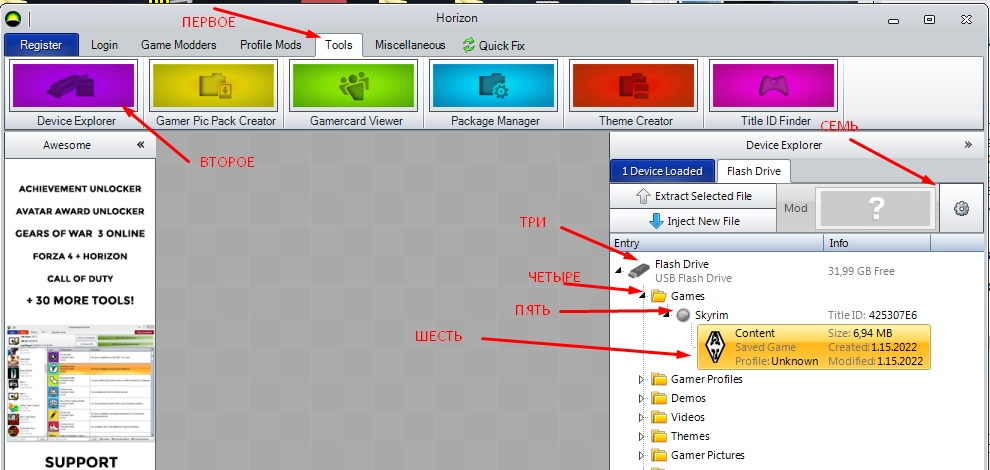Click the Avatar Award Unlocker ad text
The image size is (990, 470).
click(x=80, y=211)
